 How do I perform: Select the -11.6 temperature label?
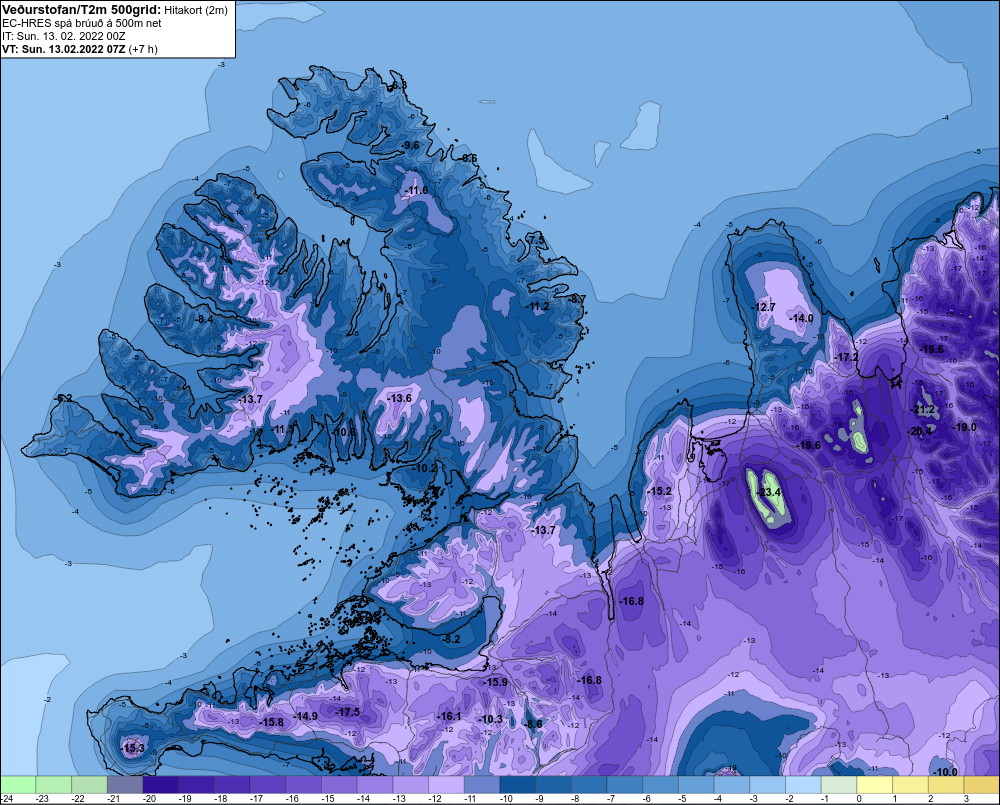[416, 191]
